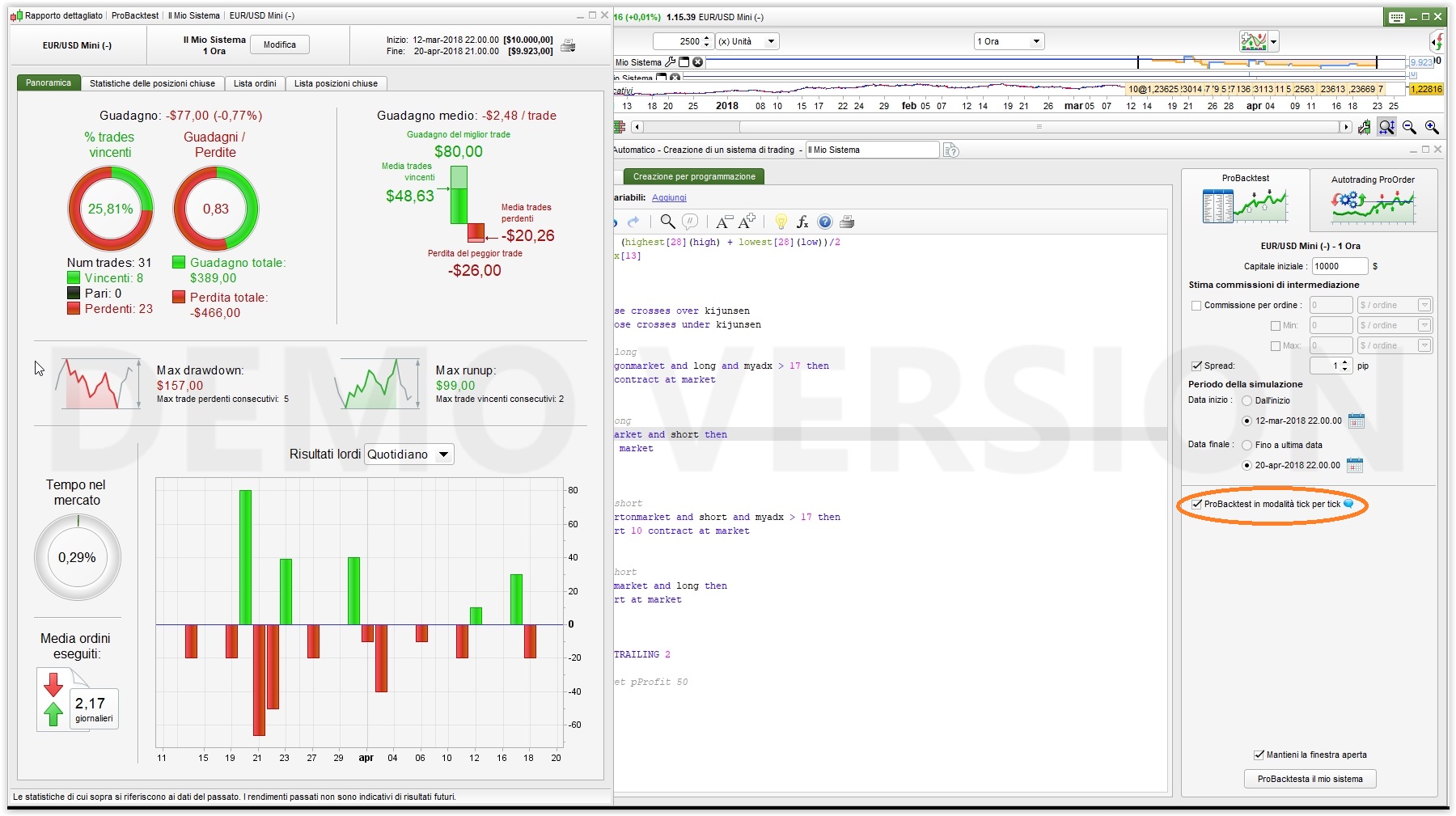Search in code with magnifier icon
This screenshot has height=816, width=1456.
667,222
